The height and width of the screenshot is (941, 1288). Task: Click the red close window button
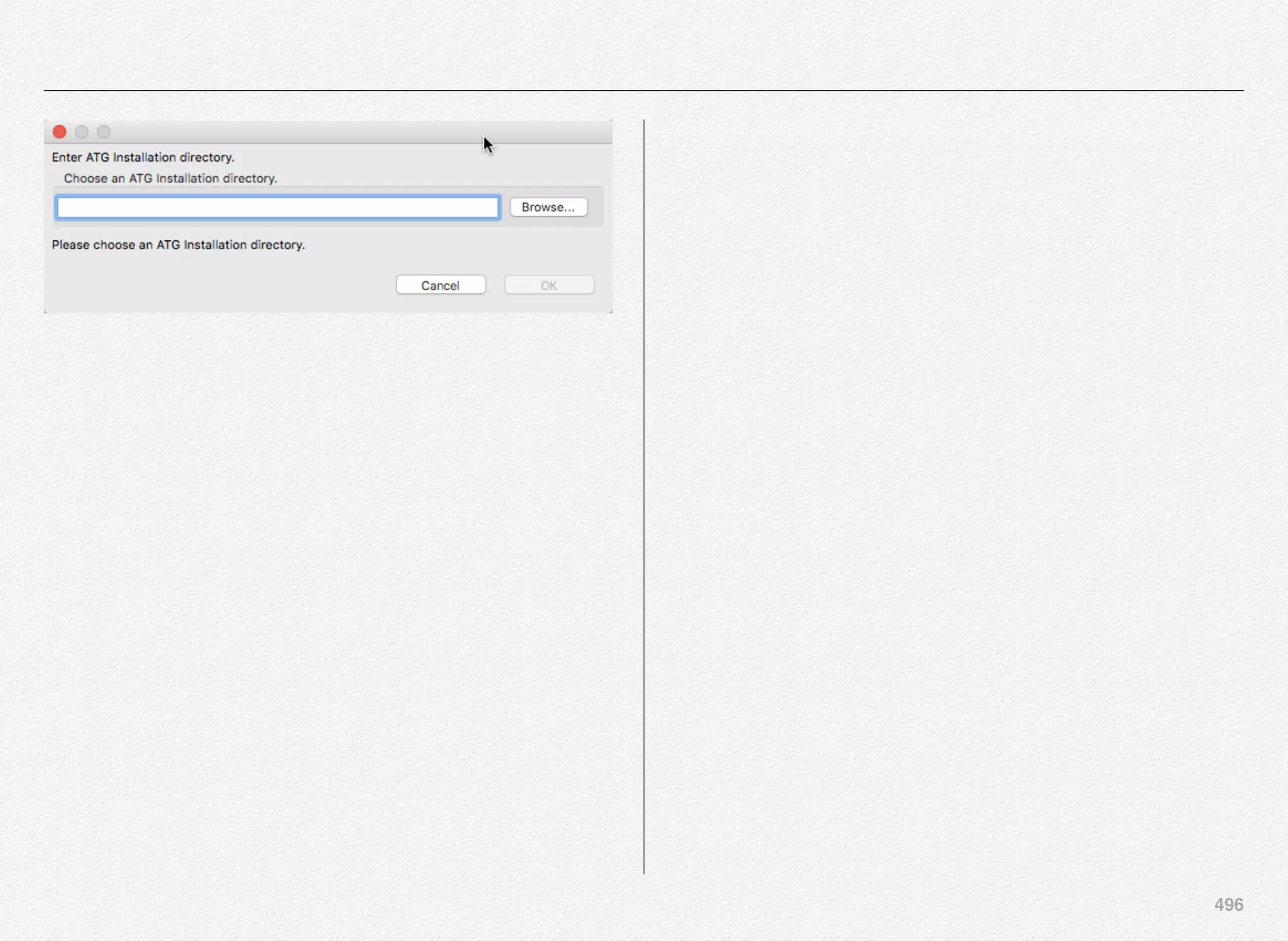pyautogui.click(x=60, y=131)
